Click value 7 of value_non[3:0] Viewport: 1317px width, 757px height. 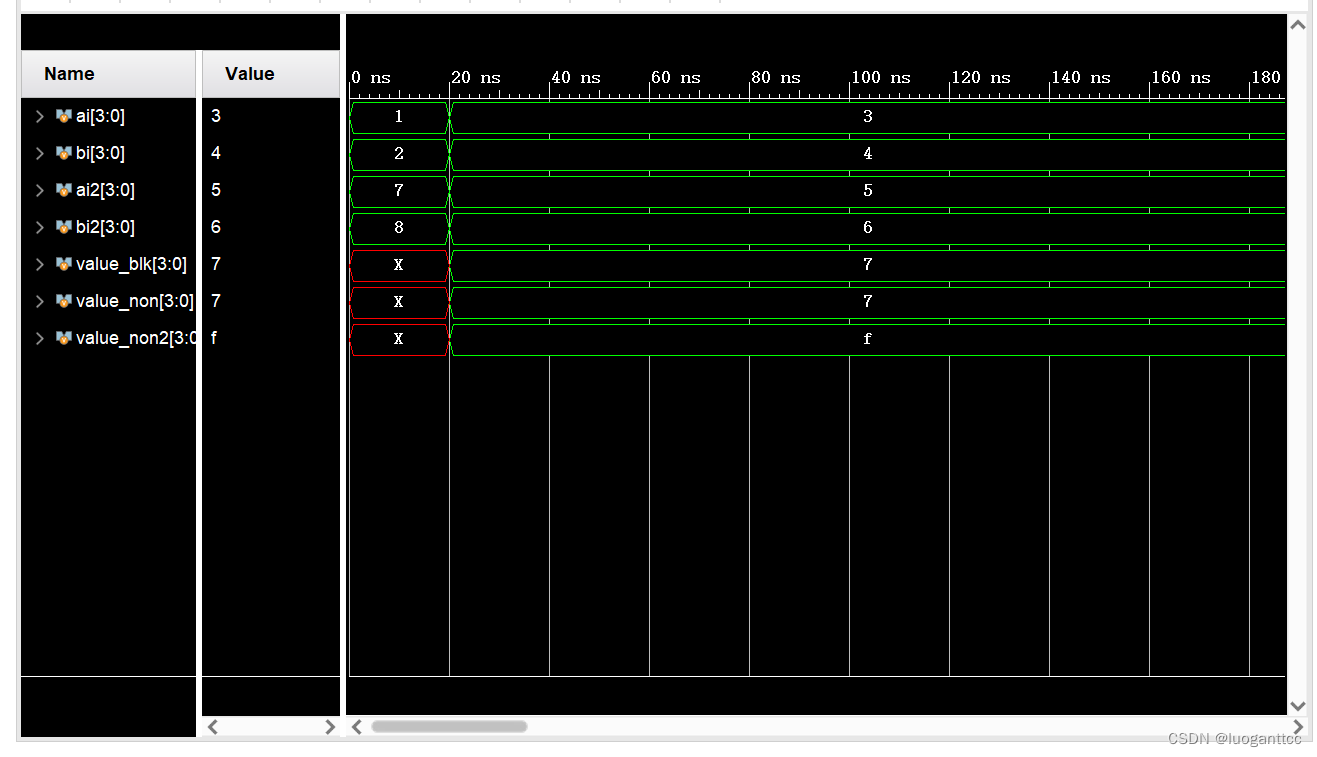tap(216, 301)
